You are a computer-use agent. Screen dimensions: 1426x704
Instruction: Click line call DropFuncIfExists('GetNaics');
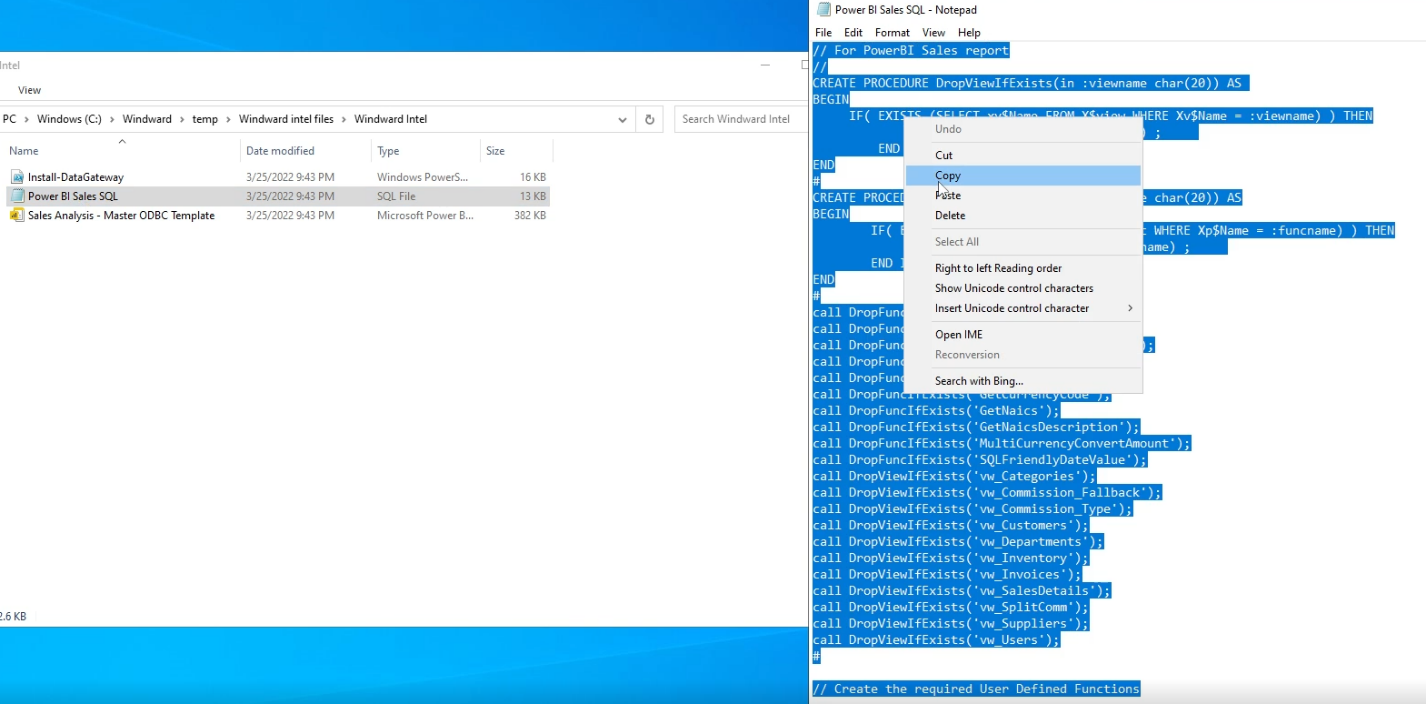[936, 410]
